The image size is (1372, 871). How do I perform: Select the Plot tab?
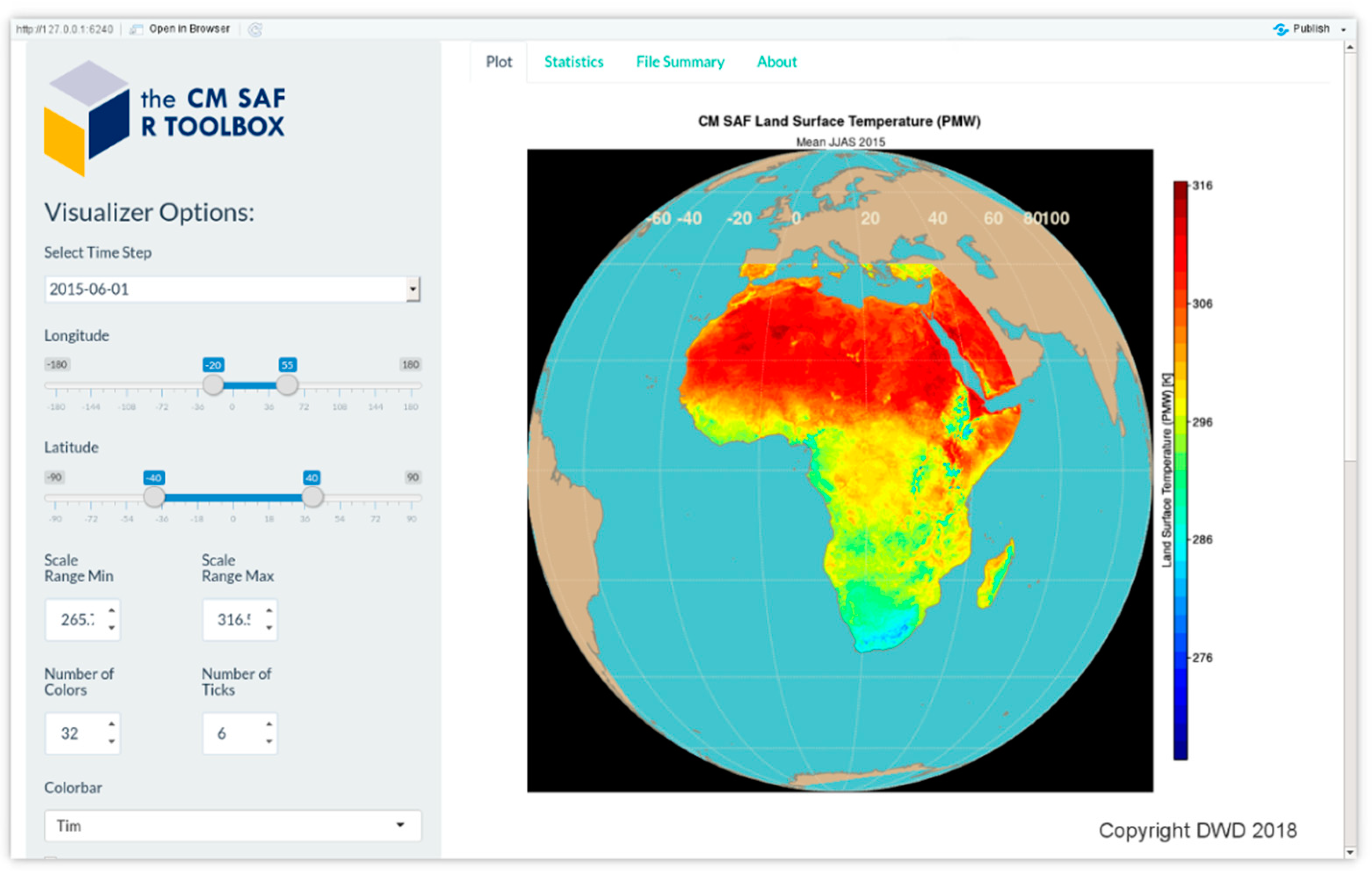(499, 62)
